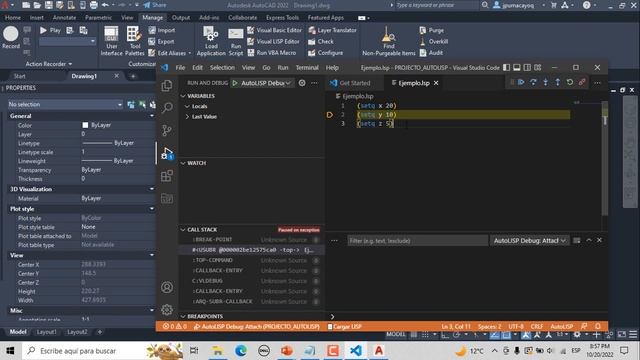Click AutoCAD Record action button
Viewport: 640px width, 360px height.
point(11,37)
